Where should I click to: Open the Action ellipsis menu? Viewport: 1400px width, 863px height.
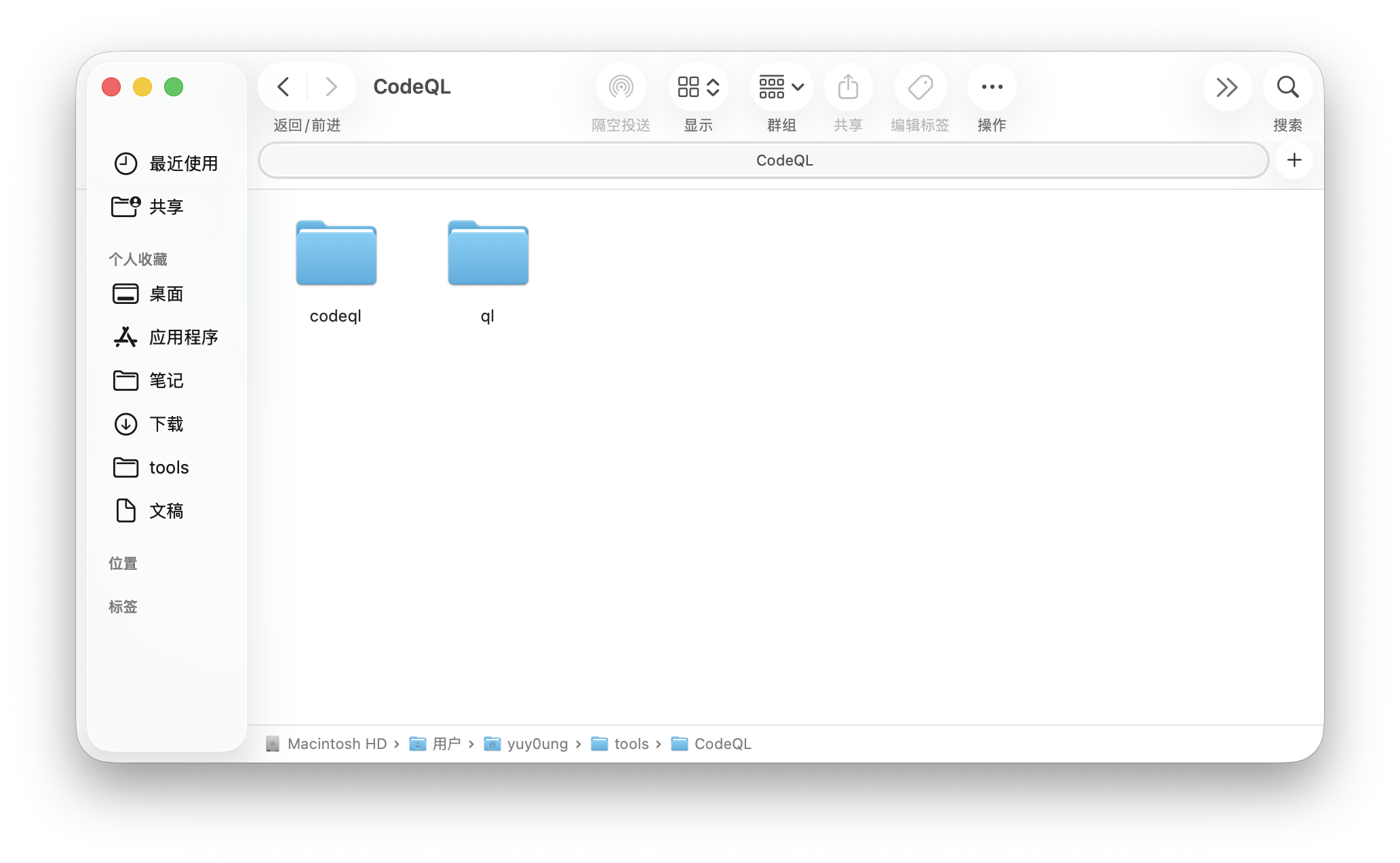coord(992,87)
